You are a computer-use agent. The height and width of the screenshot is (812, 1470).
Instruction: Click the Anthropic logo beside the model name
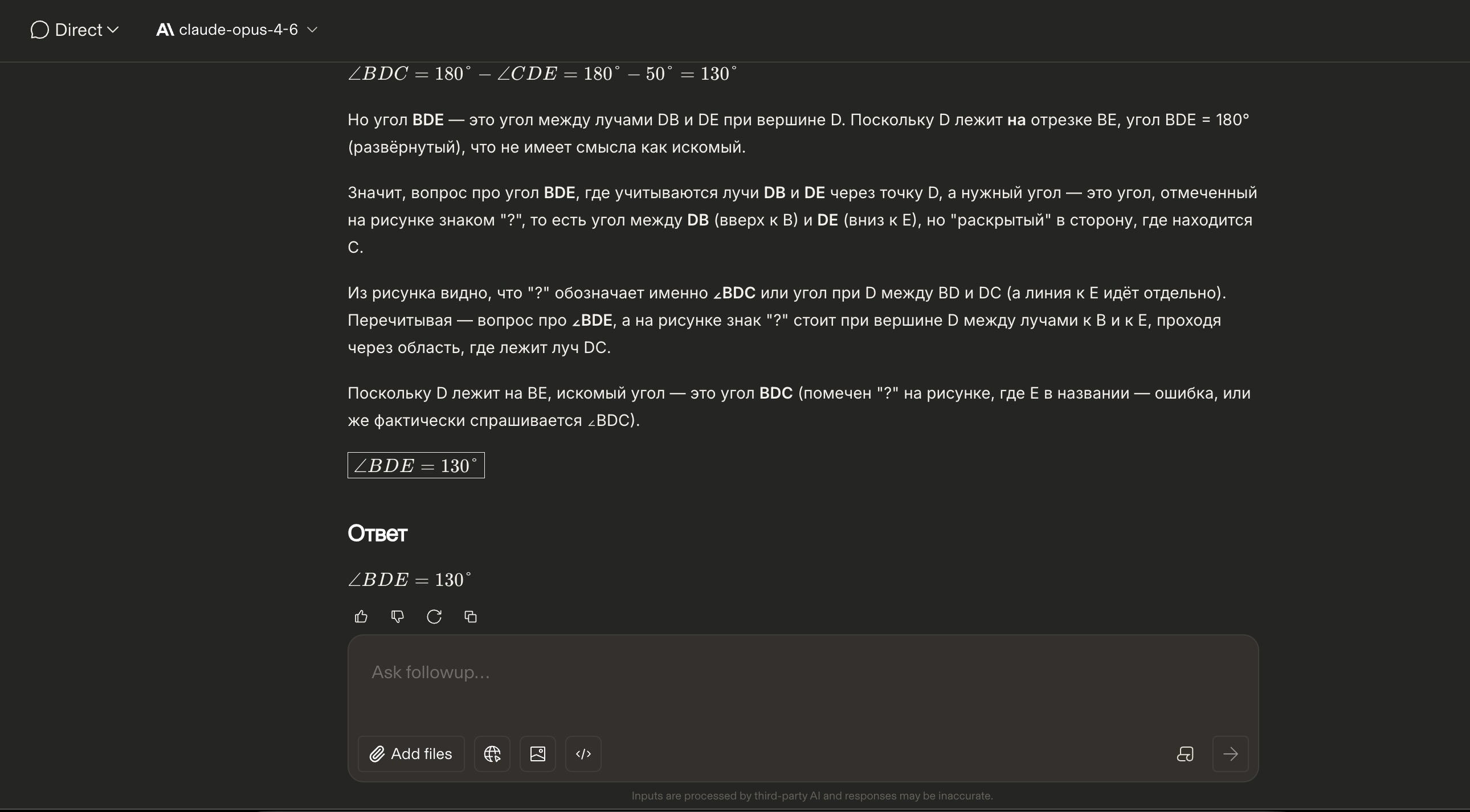(165, 30)
